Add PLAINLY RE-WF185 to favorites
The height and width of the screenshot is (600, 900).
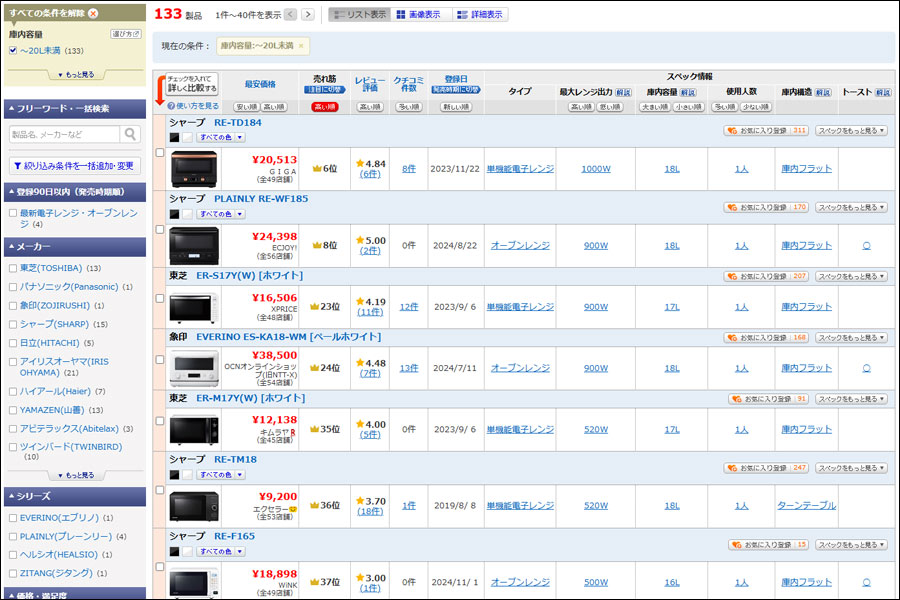coord(766,207)
